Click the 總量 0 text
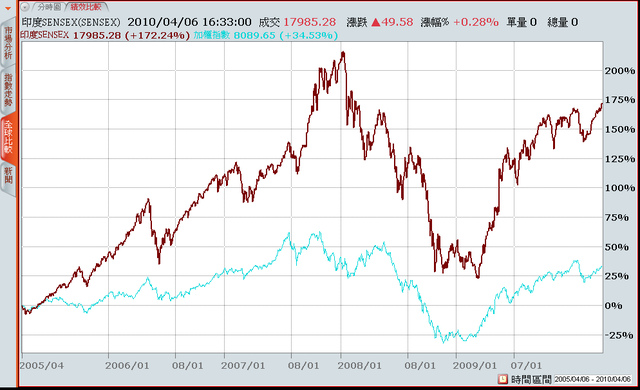 click(x=562, y=22)
